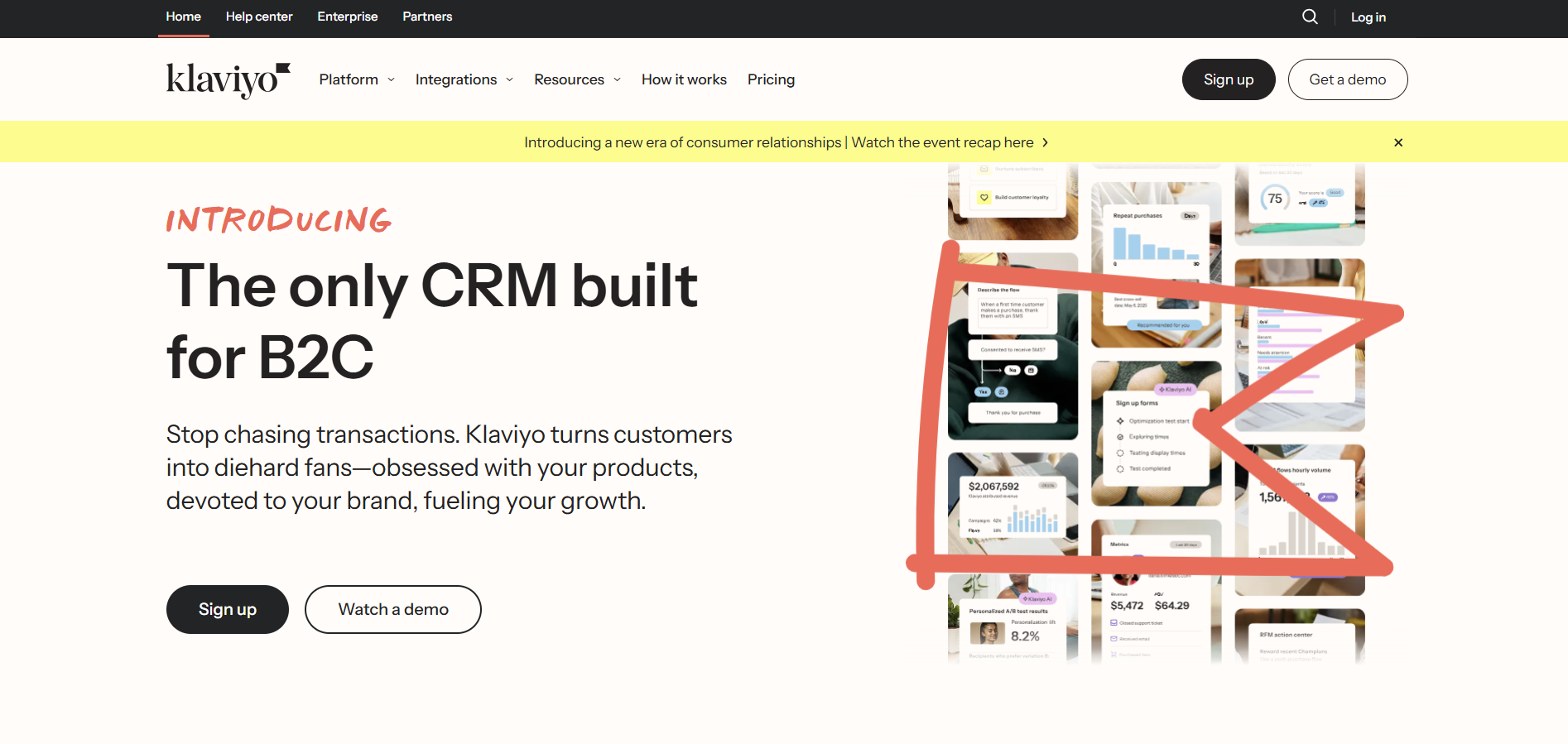Viewport: 1568px width, 744px height.
Task: Click the hero Sign up button
Action: click(x=228, y=610)
